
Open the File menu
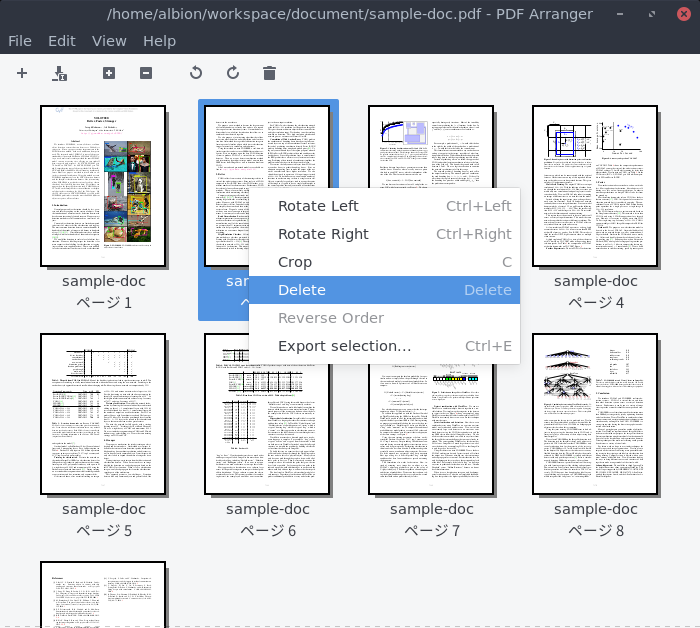tap(20, 41)
